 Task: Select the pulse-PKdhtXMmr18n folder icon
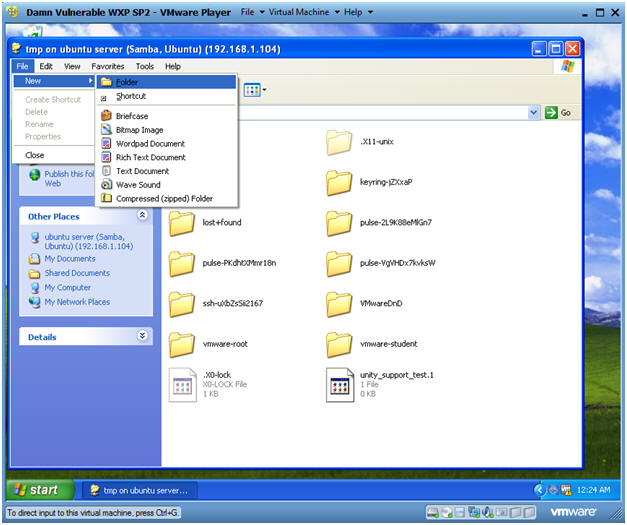click(182, 263)
